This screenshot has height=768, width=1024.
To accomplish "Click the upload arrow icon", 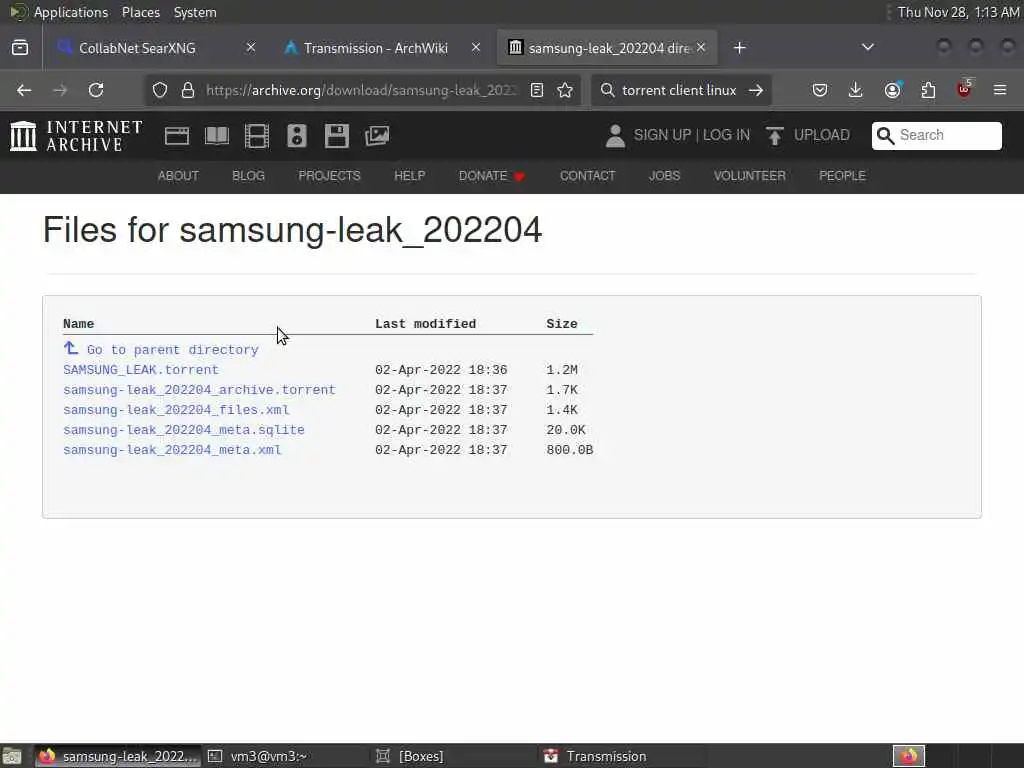I will pos(775,136).
